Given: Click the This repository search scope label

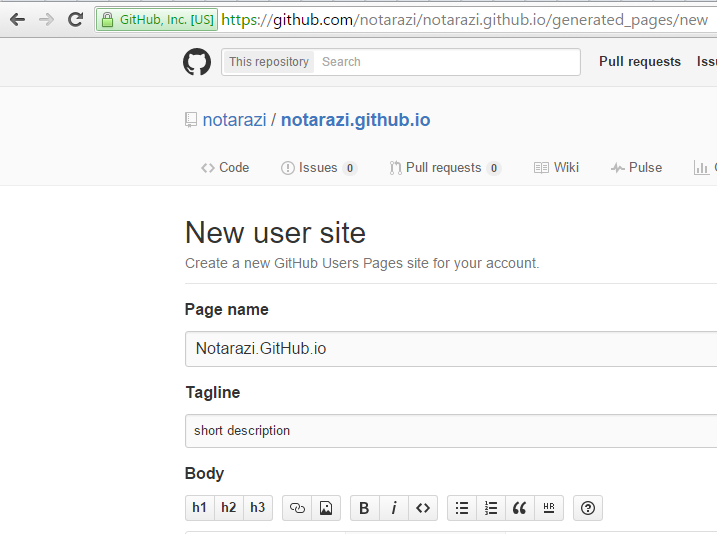Looking at the screenshot, I should [269, 62].
